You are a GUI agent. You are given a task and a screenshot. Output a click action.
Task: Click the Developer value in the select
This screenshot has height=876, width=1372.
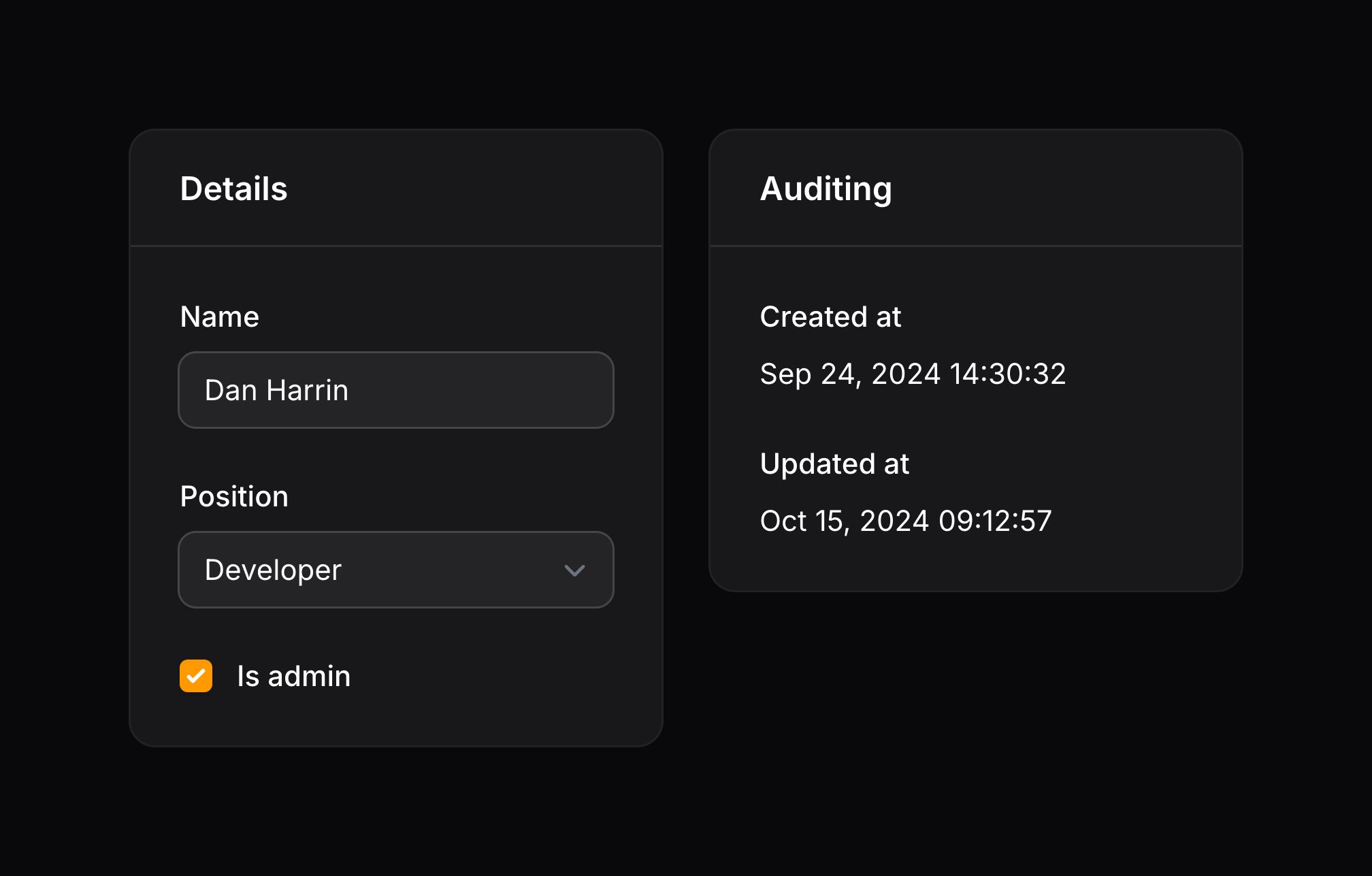[x=273, y=570]
